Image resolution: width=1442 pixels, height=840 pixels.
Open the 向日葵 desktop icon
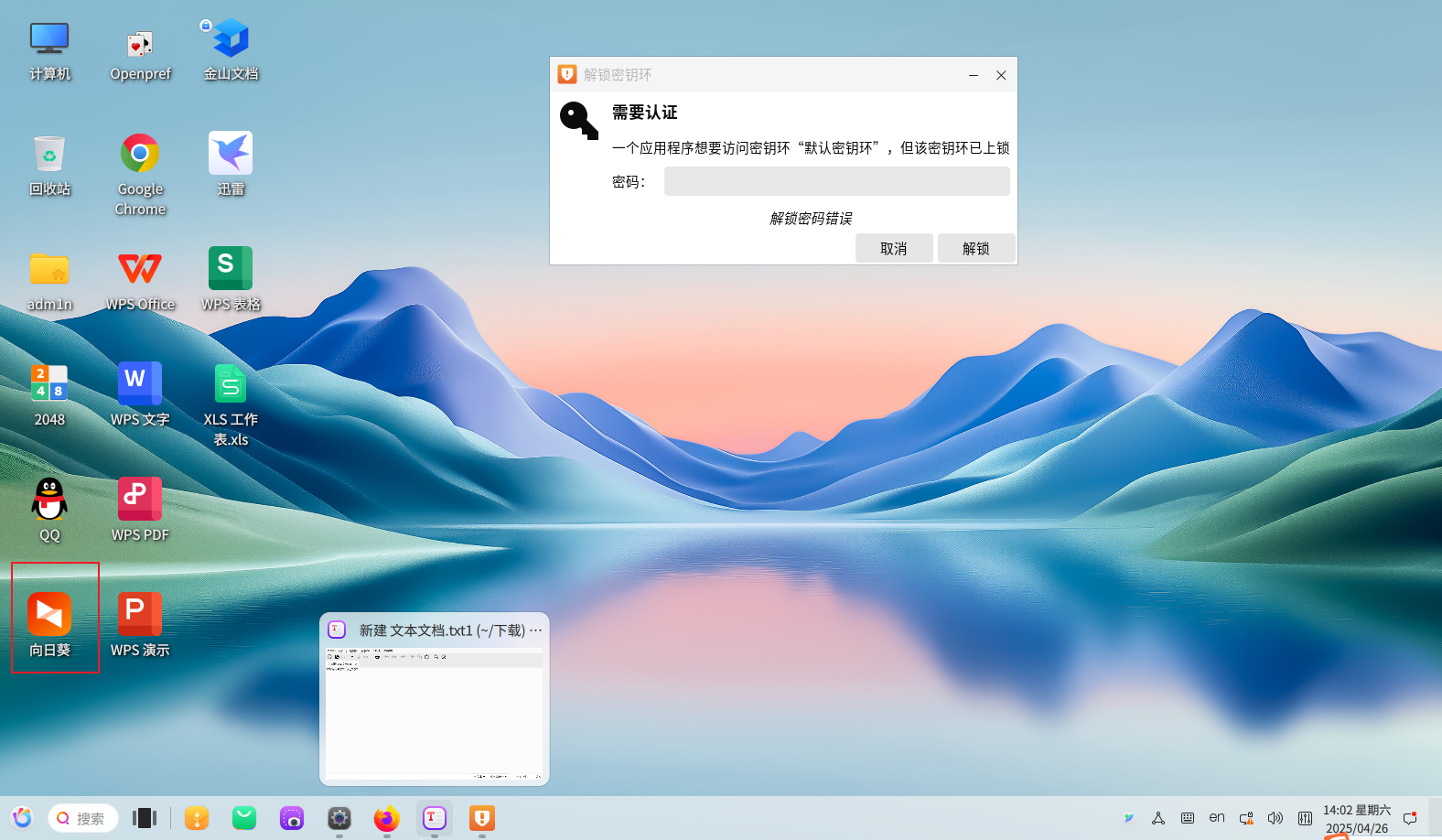[49, 615]
